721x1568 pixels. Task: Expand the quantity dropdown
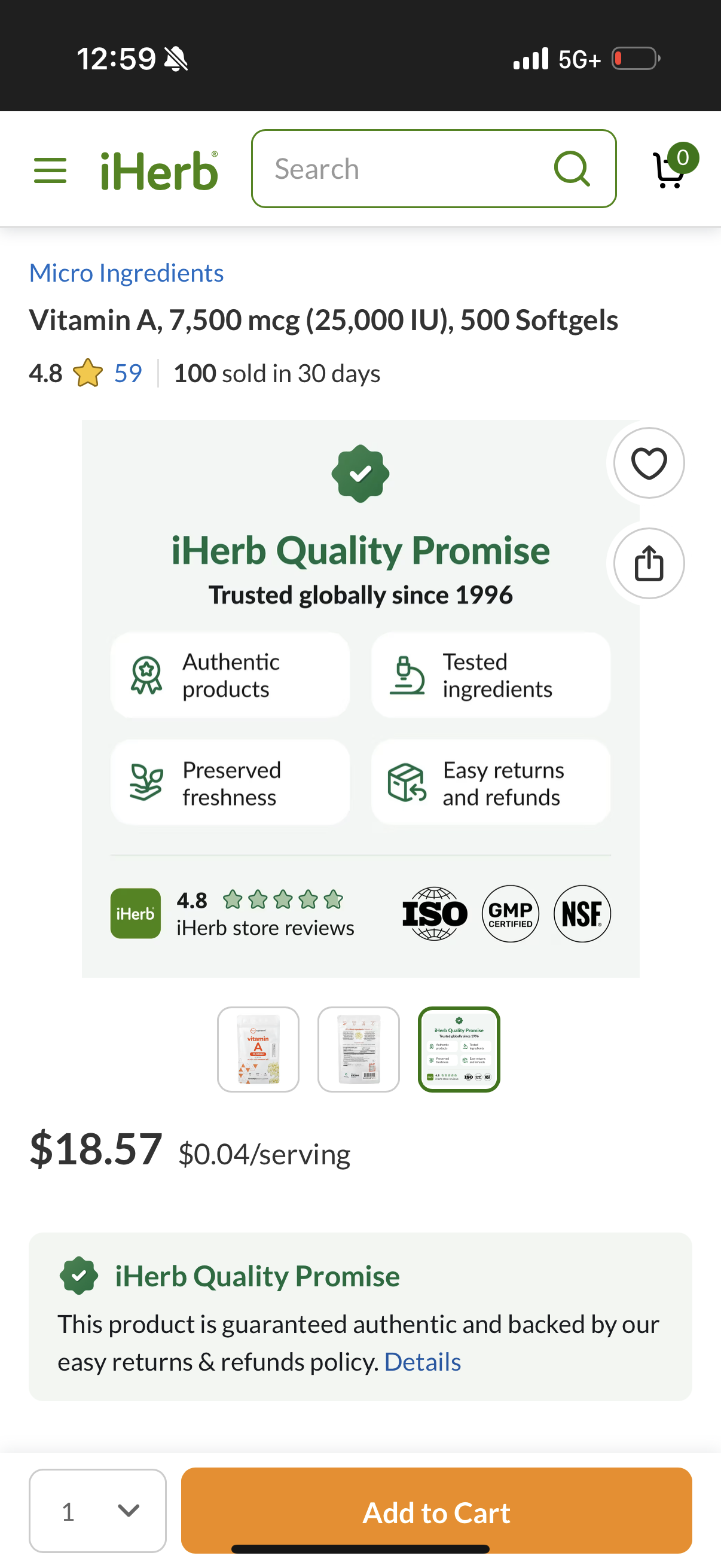(97, 1510)
